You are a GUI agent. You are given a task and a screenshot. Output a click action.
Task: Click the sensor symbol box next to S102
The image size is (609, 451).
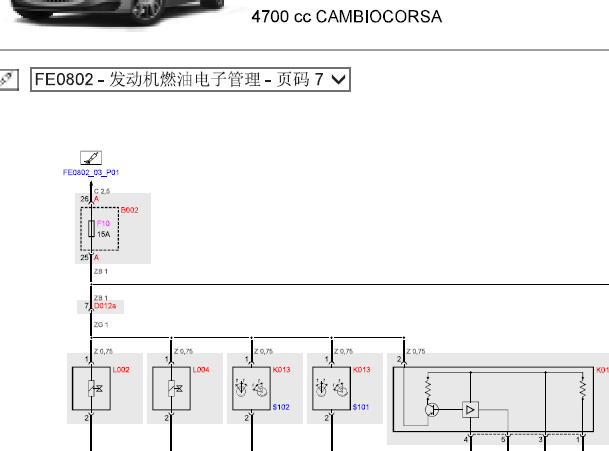(251, 388)
